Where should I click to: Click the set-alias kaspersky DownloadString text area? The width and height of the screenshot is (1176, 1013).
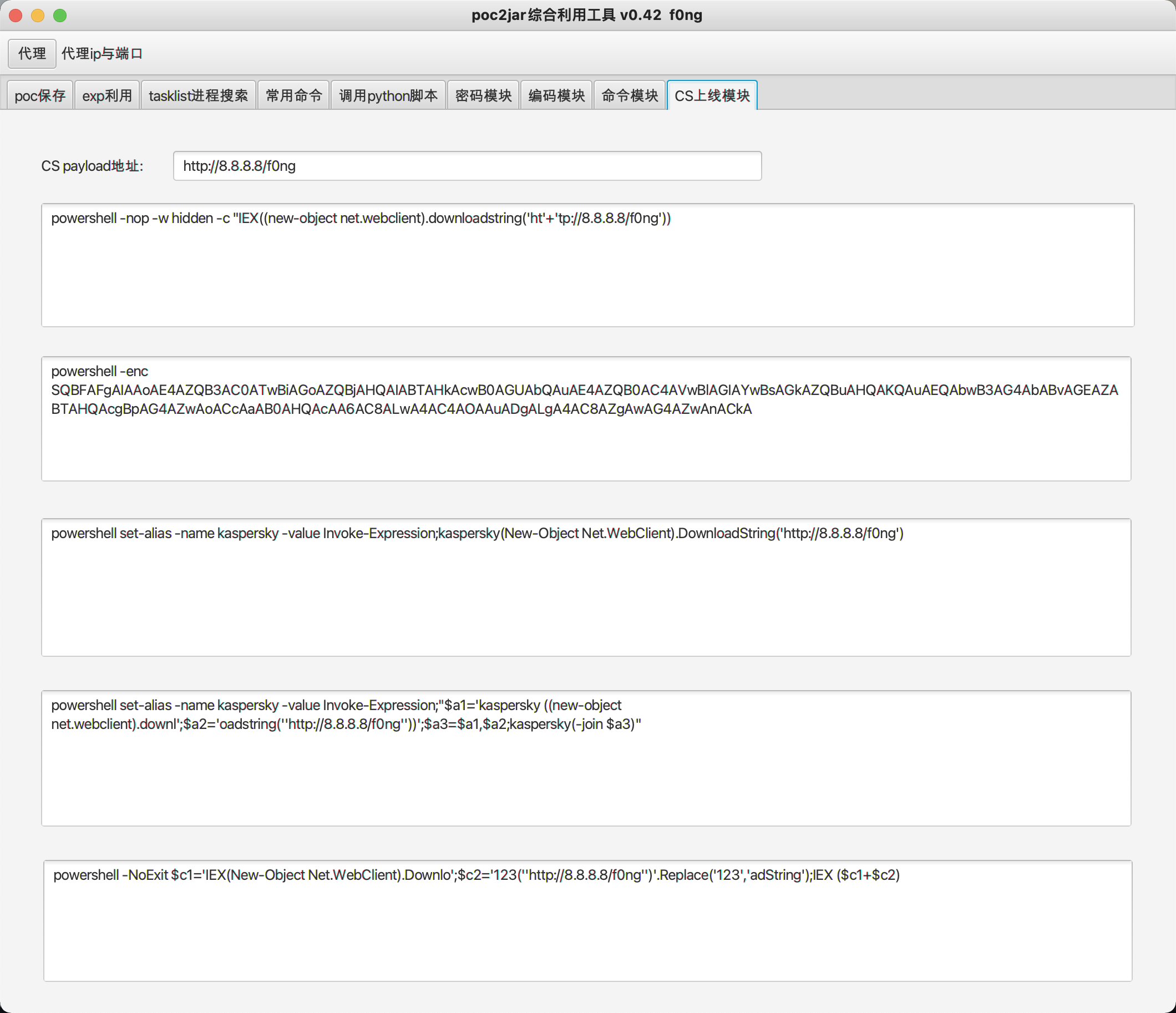[586, 587]
